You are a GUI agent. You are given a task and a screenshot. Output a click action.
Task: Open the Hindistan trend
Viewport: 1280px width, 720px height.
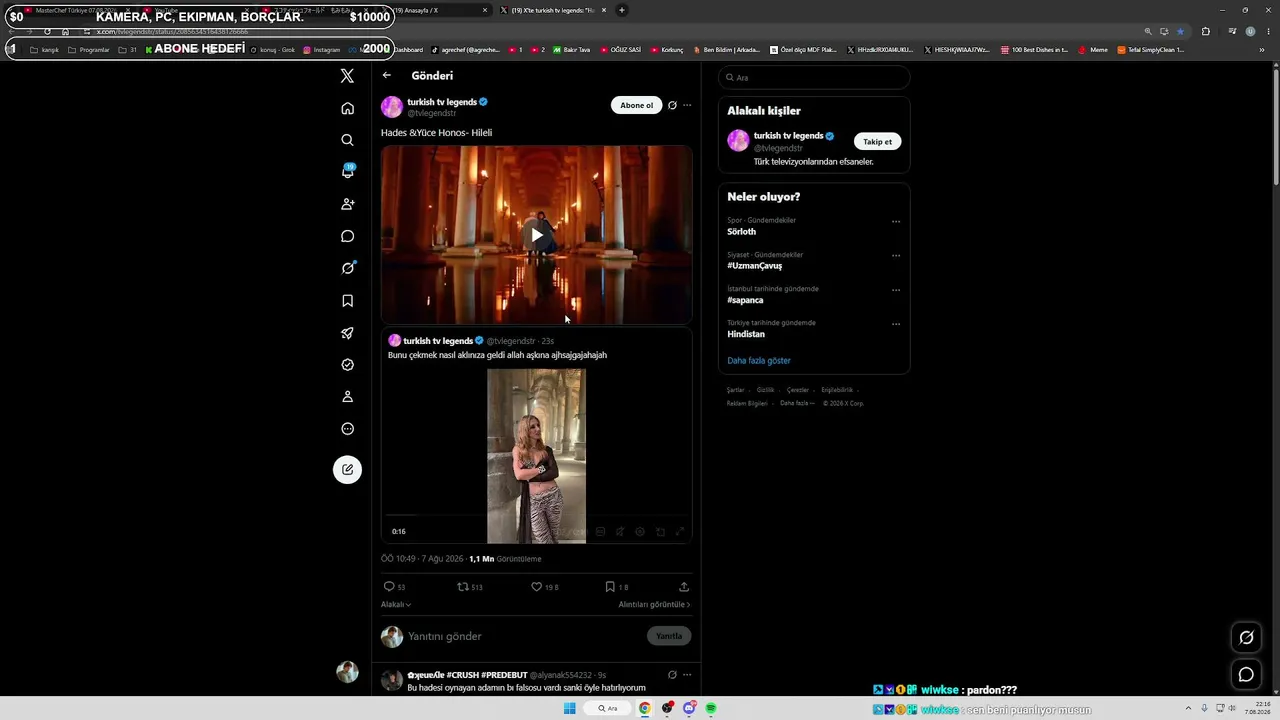pos(746,334)
